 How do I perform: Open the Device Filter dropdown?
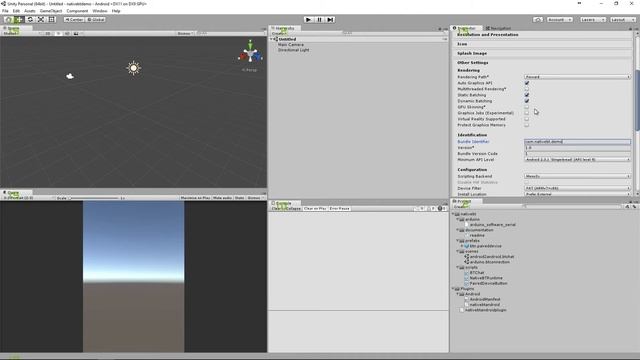click(578, 189)
